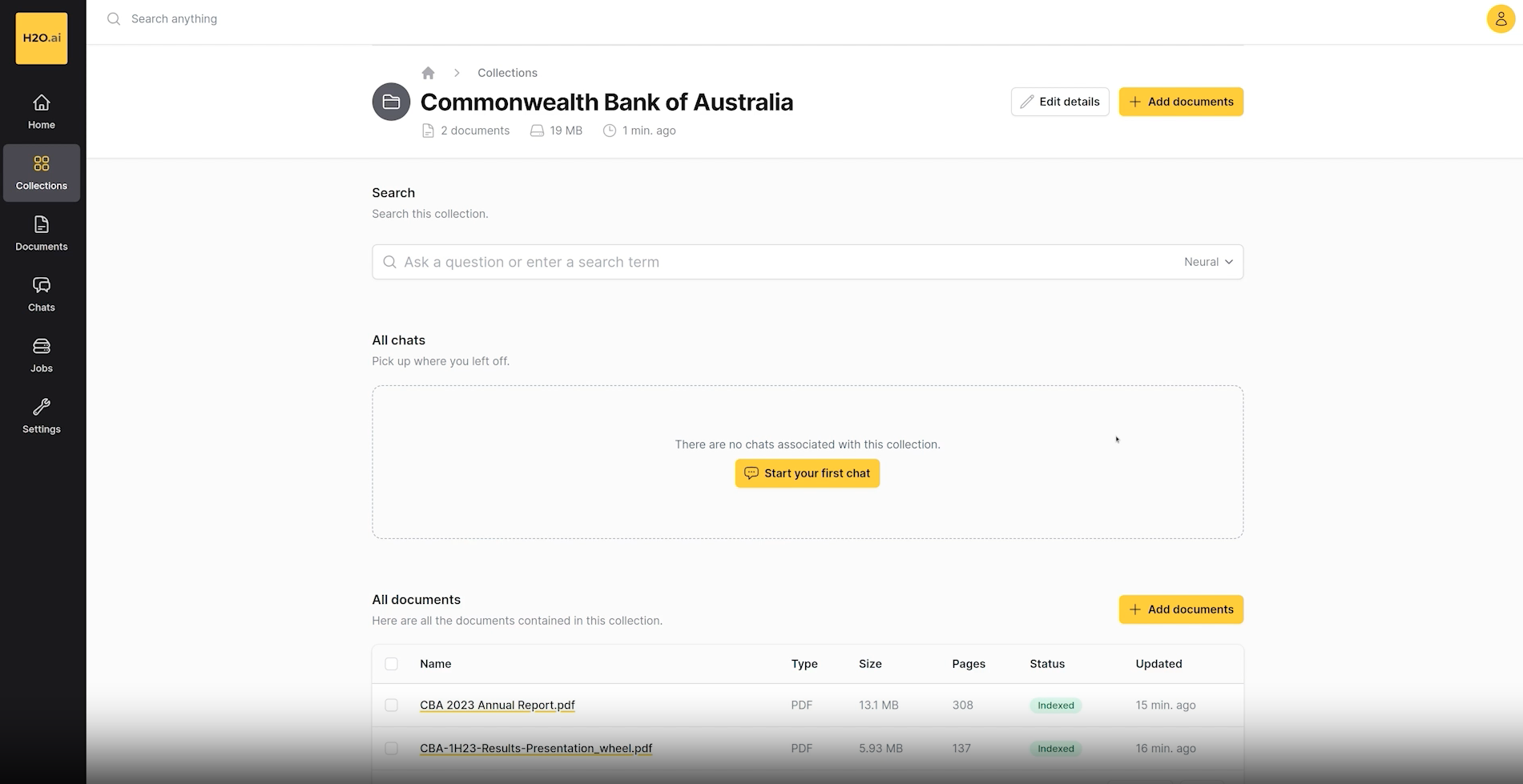The width and height of the screenshot is (1523, 784).
Task: Select the Collections sidebar tab
Action: [x=42, y=173]
